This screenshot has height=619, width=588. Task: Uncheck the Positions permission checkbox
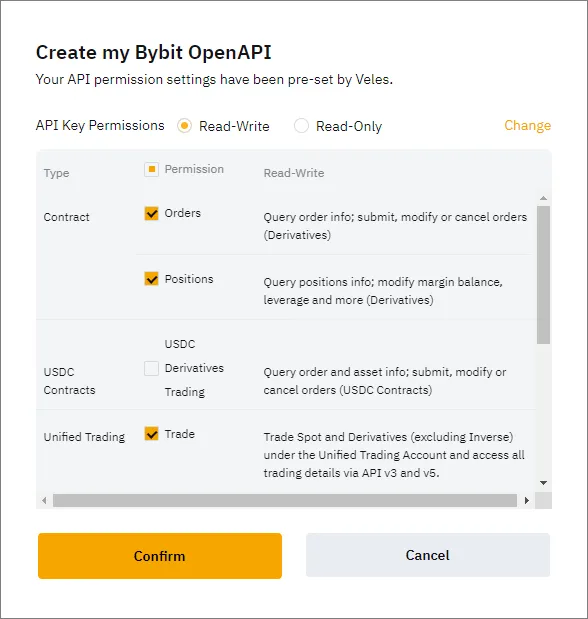151,279
